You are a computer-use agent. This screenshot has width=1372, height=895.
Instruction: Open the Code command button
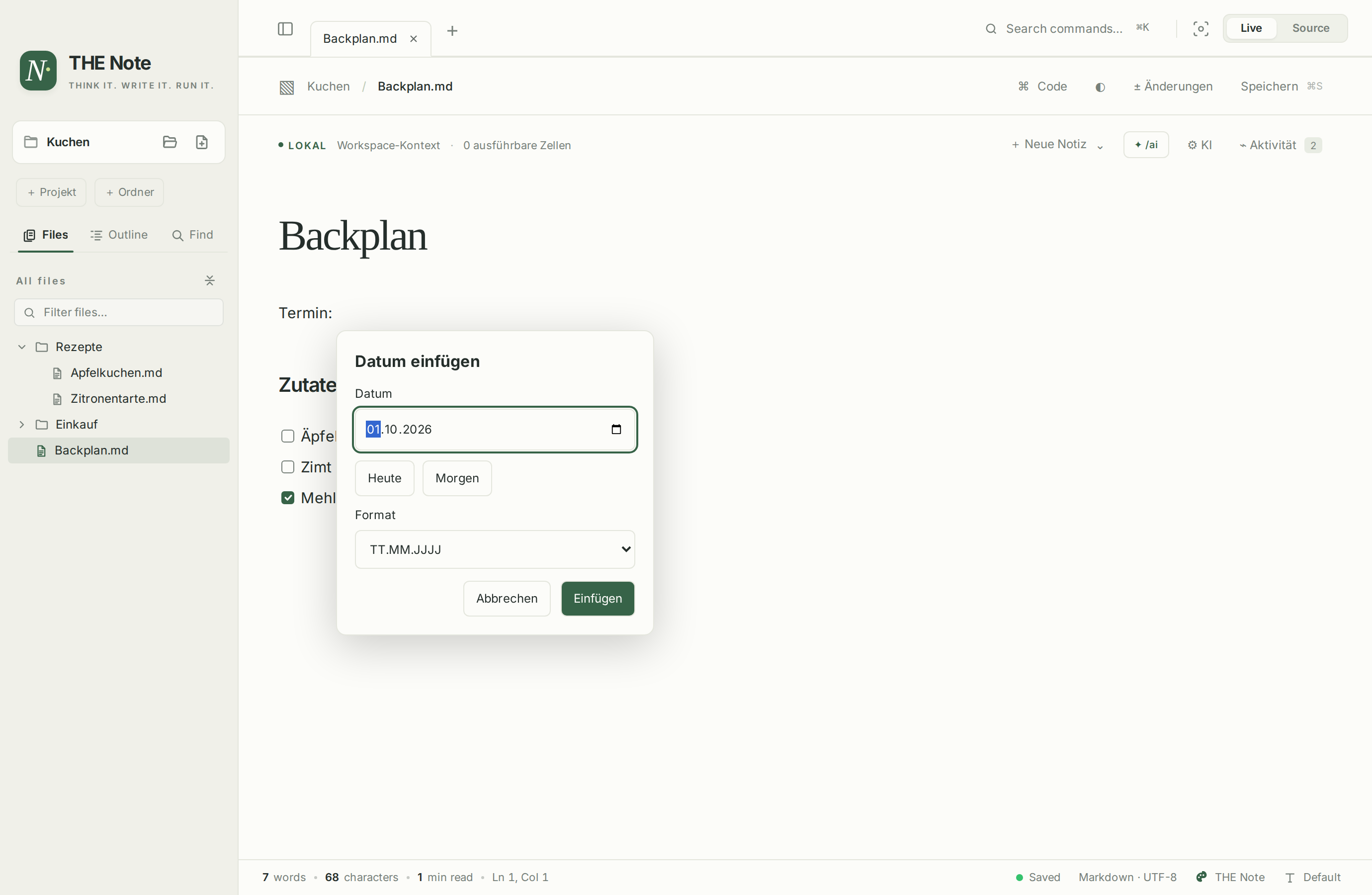(x=1042, y=87)
